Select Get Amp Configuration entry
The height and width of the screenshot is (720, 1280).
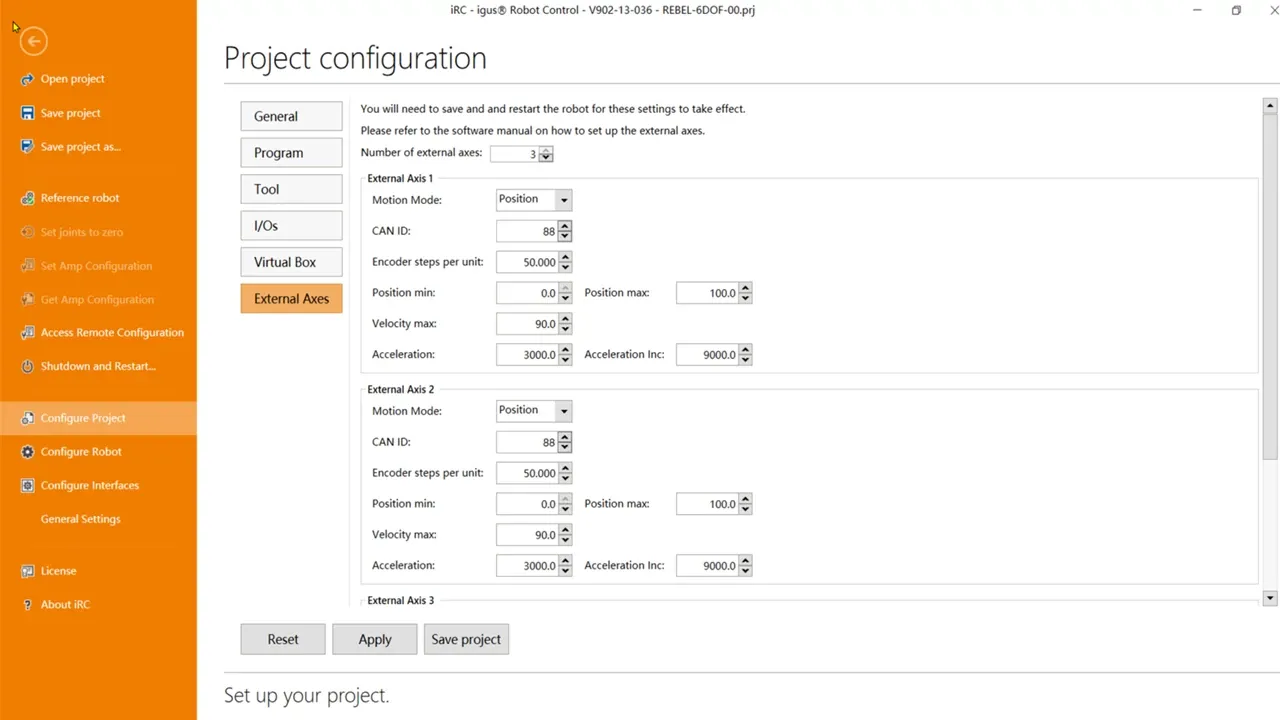click(97, 300)
